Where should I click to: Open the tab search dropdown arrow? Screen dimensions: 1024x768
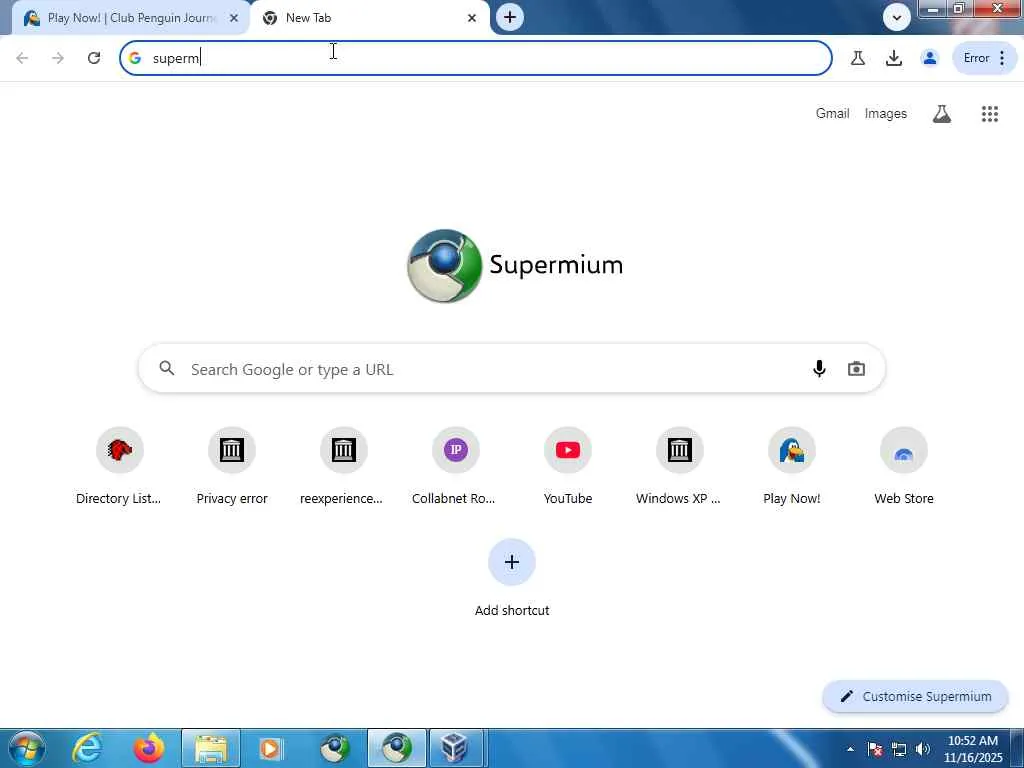coord(897,18)
